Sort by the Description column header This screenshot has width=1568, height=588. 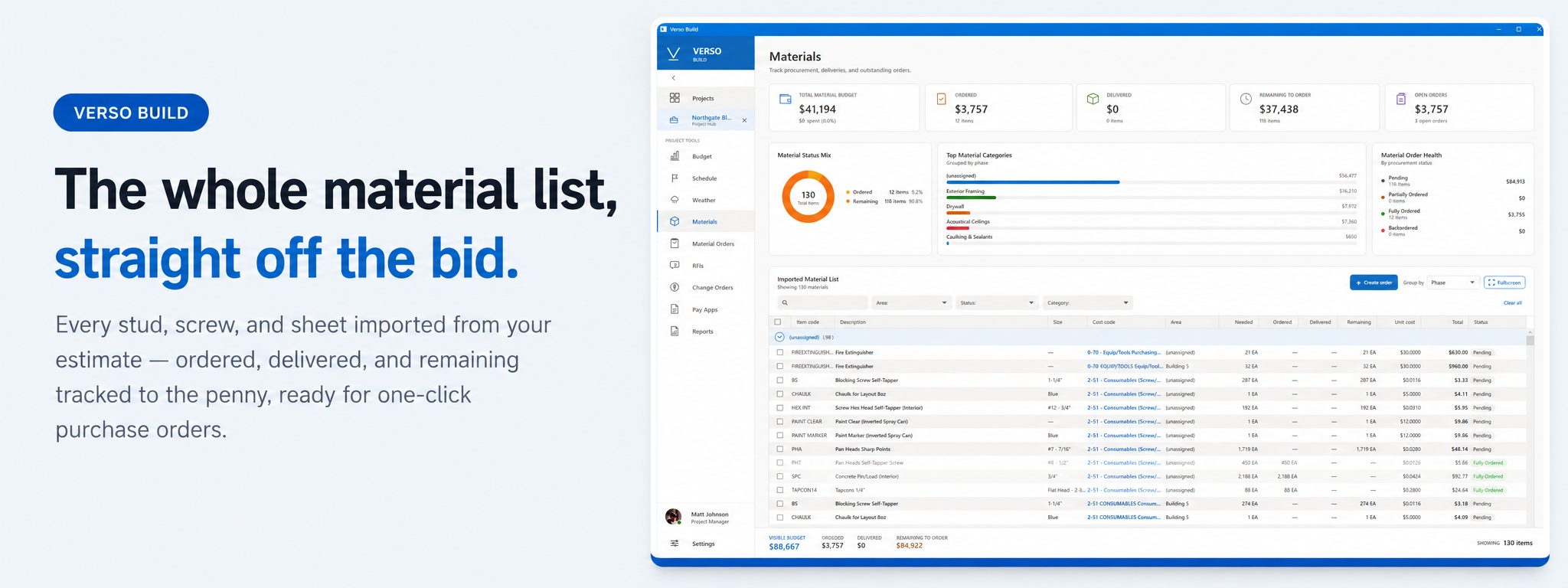[853, 322]
